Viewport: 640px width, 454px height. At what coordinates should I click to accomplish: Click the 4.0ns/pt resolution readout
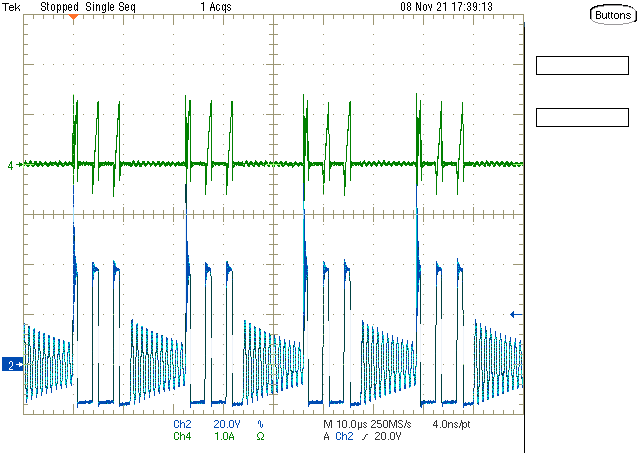tap(452, 425)
